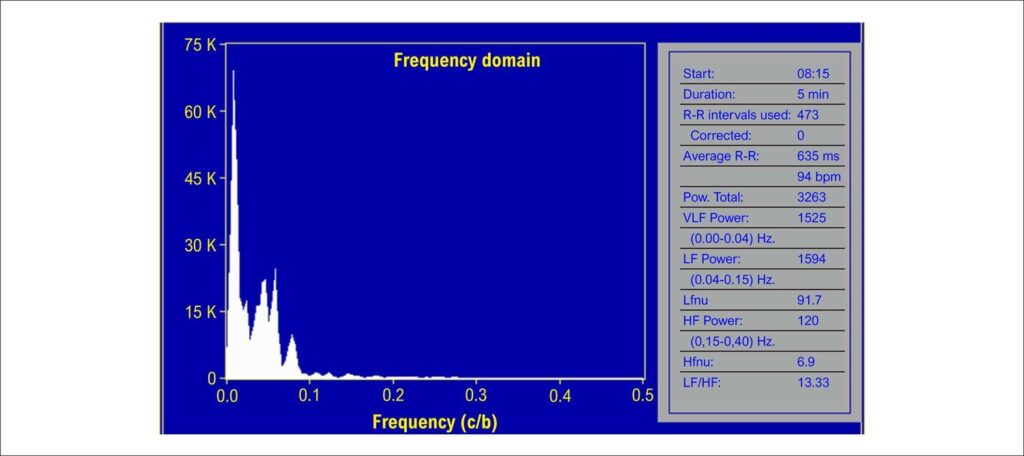The width and height of the screenshot is (1024, 456).
Task: Click the Duration value 5 min
Action: 813,94
